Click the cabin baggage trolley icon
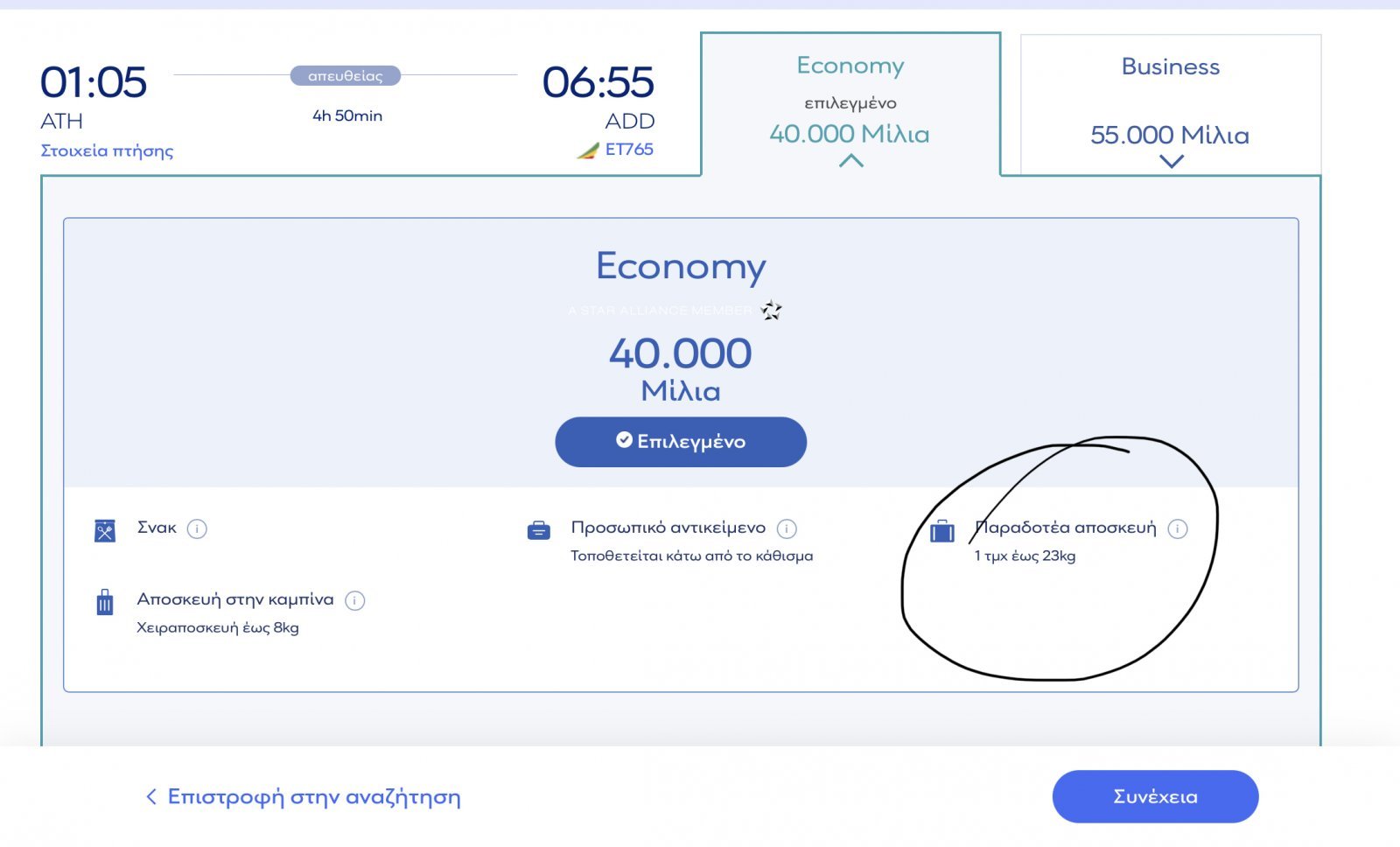 coord(105,602)
